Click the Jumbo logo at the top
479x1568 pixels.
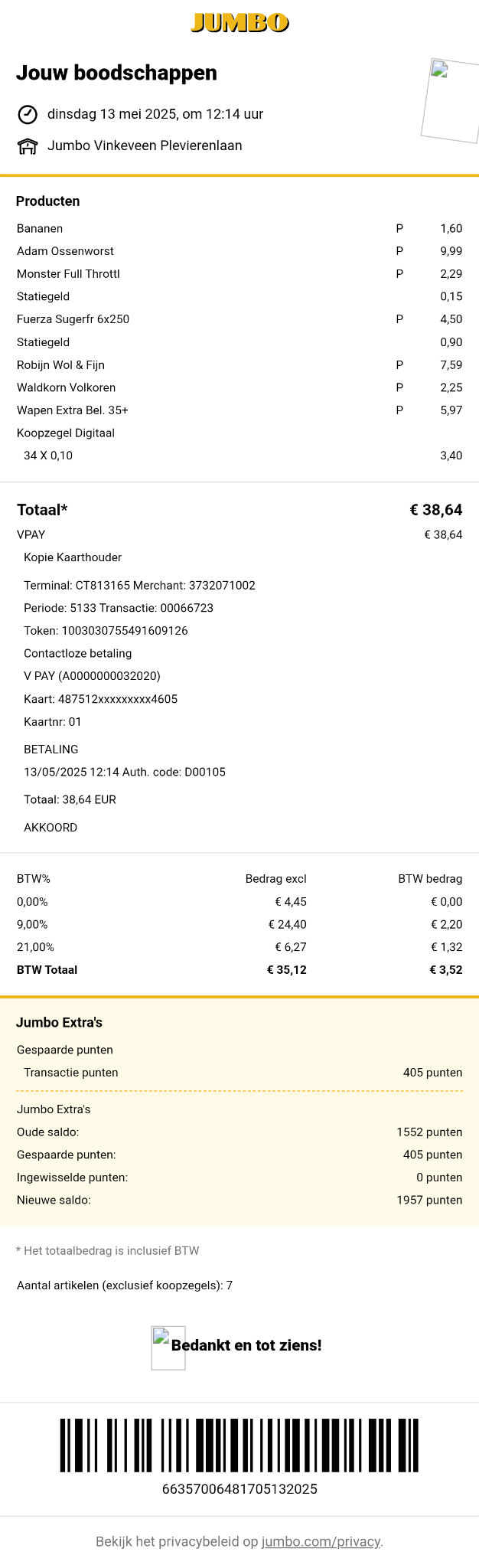pos(239,23)
